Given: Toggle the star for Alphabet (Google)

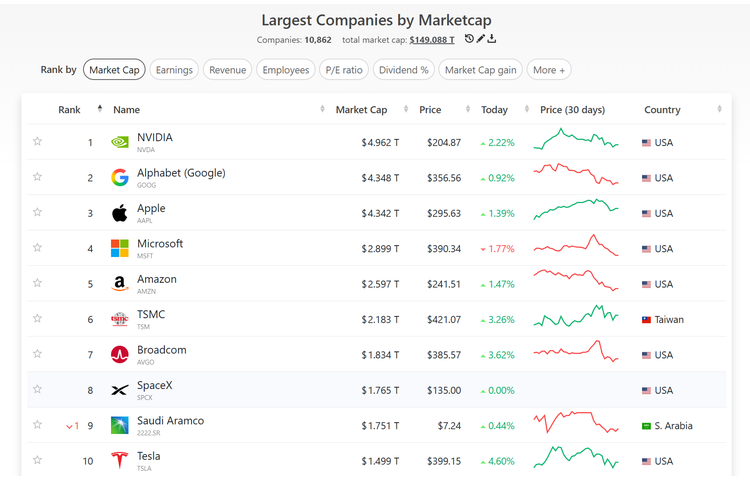Looking at the screenshot, I should [x=37, y=177].
